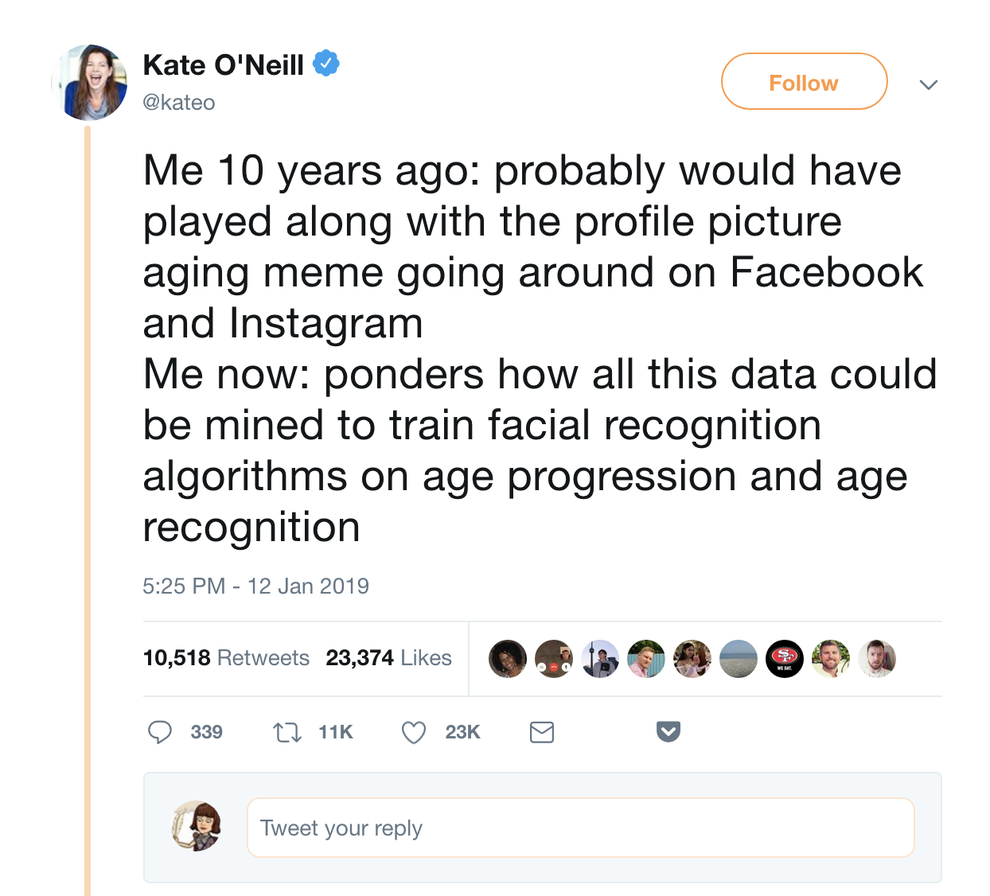
Task: Send tweet via the envelope message icon
Action: (541, 733)
